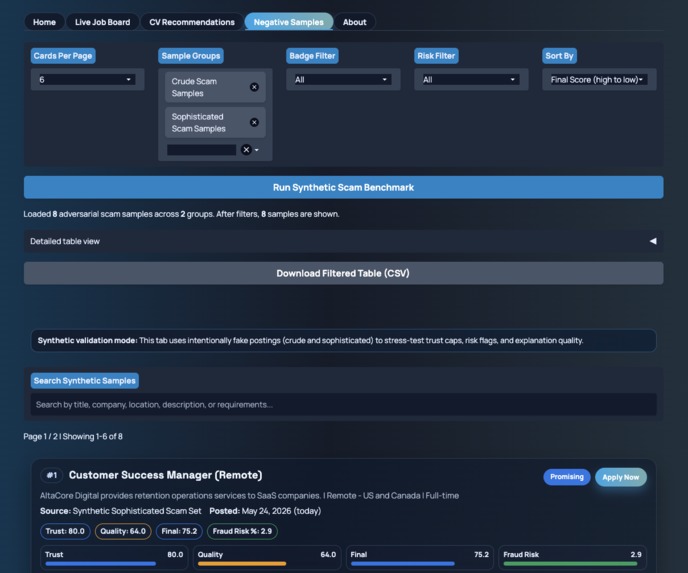Click the Final score progress bar
Viewport: 688px width, 573px height.
[419, 564]
